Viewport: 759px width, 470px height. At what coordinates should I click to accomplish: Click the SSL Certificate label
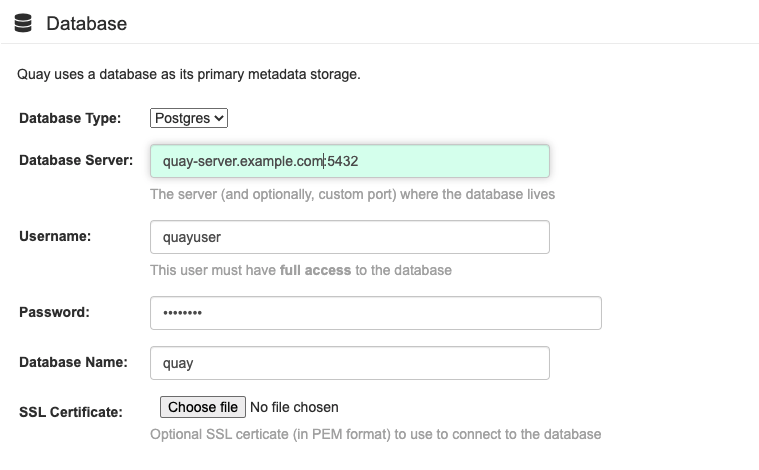click(x=71, y=412)
